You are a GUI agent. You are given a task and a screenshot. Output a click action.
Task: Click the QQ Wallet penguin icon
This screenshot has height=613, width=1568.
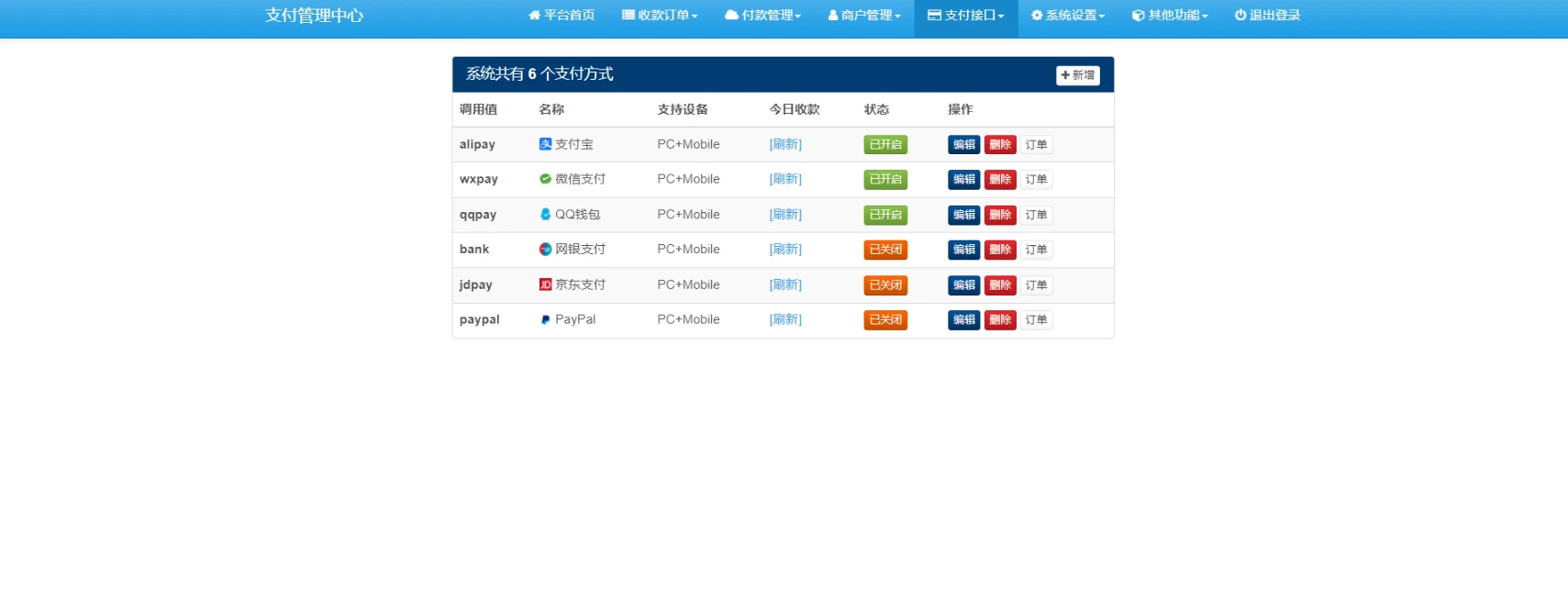click(x=545, y=215)
